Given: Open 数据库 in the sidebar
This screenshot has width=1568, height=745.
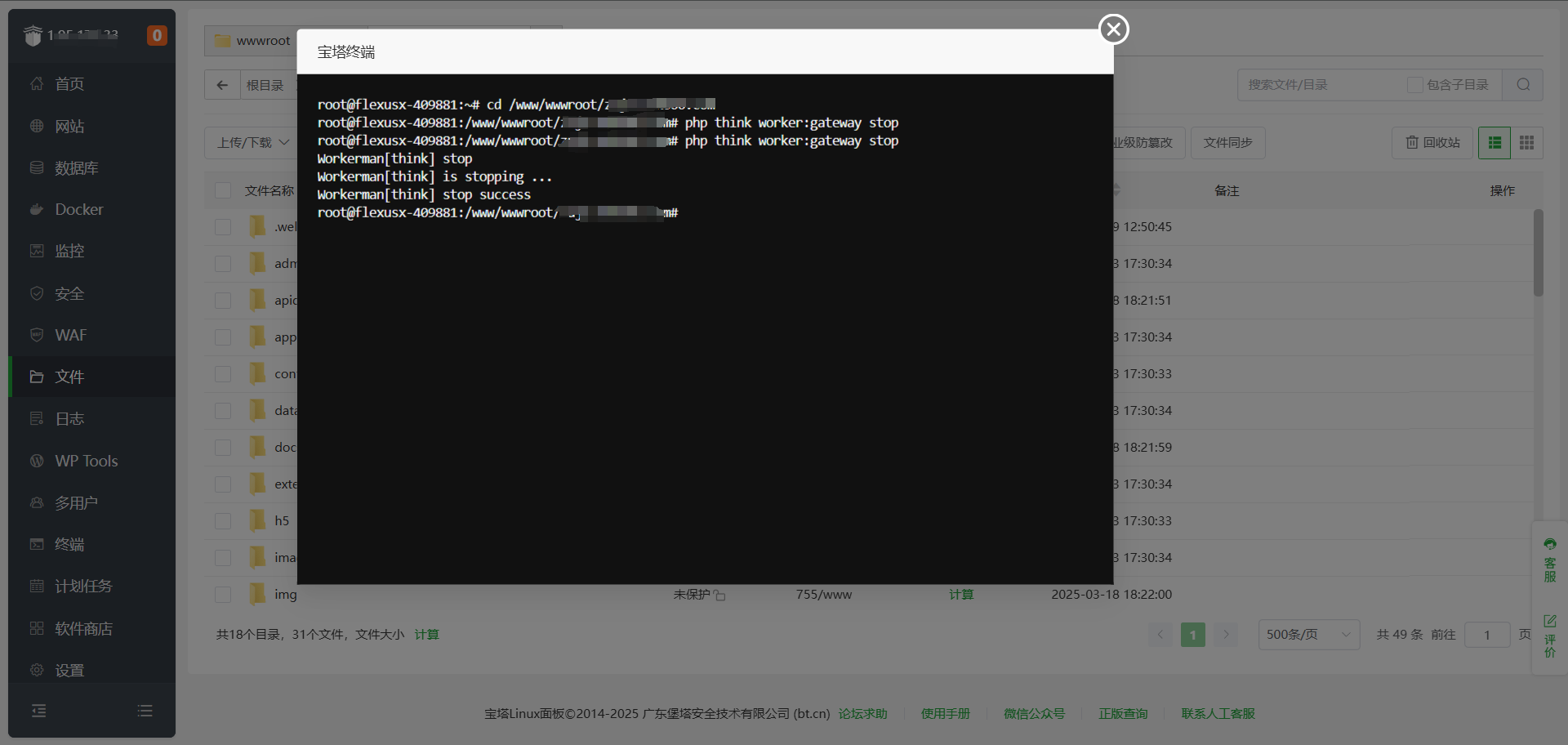Looking at the screenshot, I should click(76, 168).
